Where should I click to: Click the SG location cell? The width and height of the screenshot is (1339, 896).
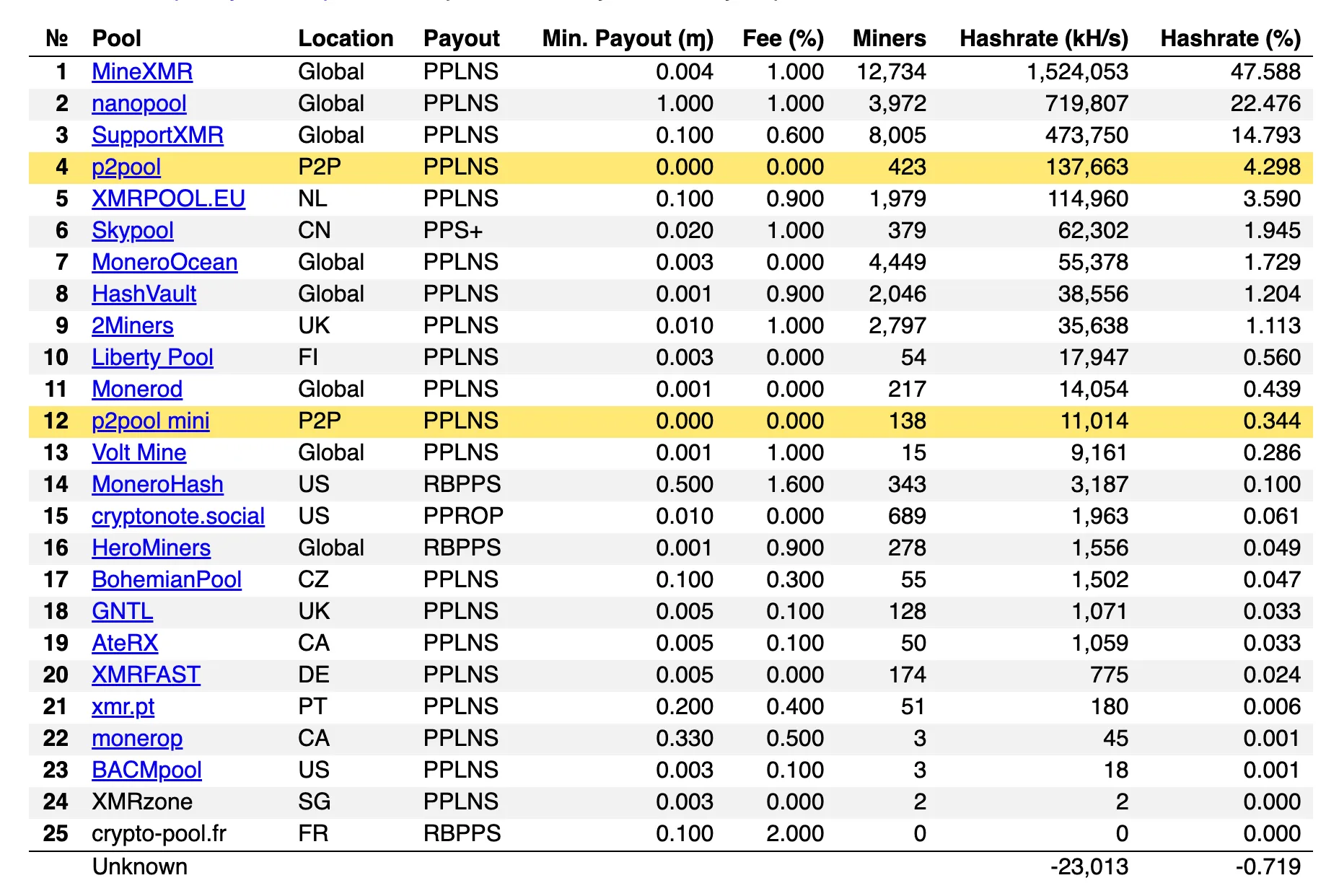coord(315,801)
